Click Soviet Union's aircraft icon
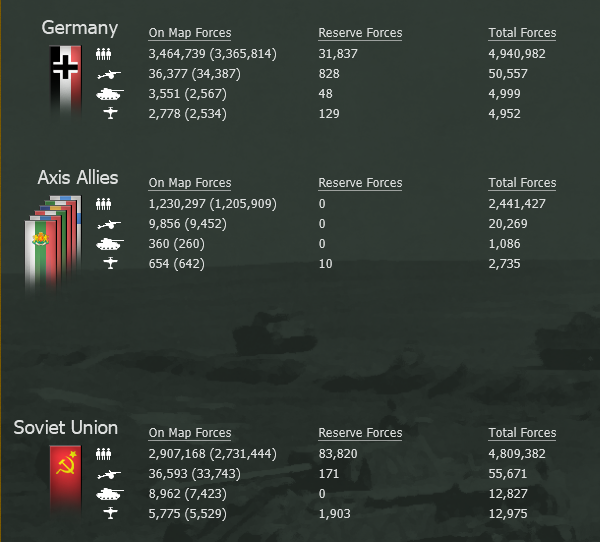Viewport: 600px width, 542px height. 110,513
